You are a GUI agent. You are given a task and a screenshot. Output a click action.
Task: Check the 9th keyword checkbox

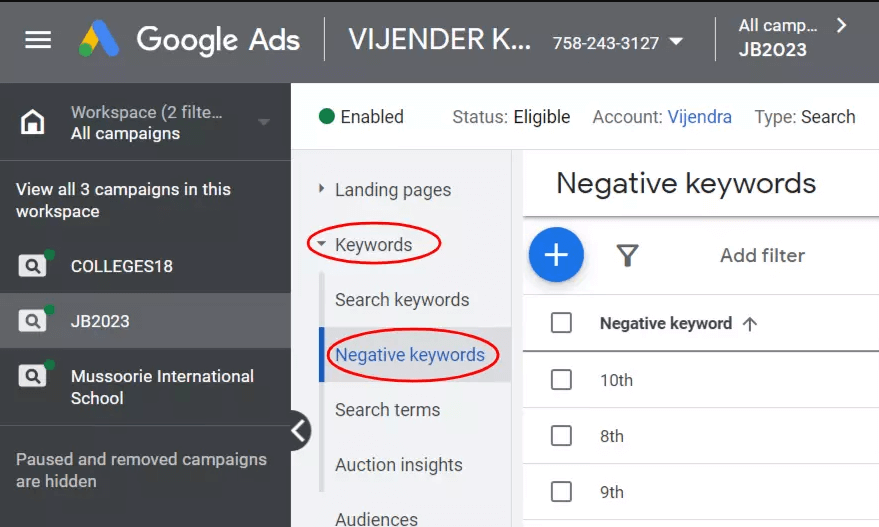point(561,492)
